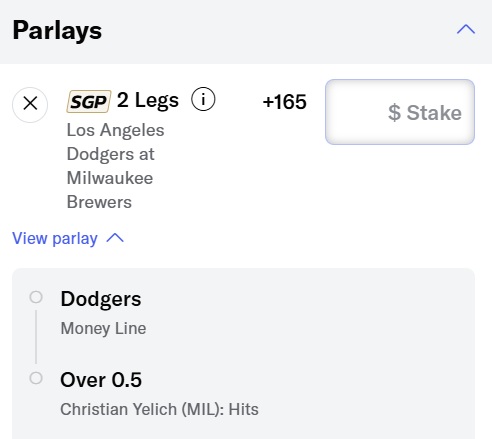Image resolution: width=492 pixels, height=439 pixels.
Task: Click the Money Line market label
Action: pyautogui.click(x=103, y=328)
